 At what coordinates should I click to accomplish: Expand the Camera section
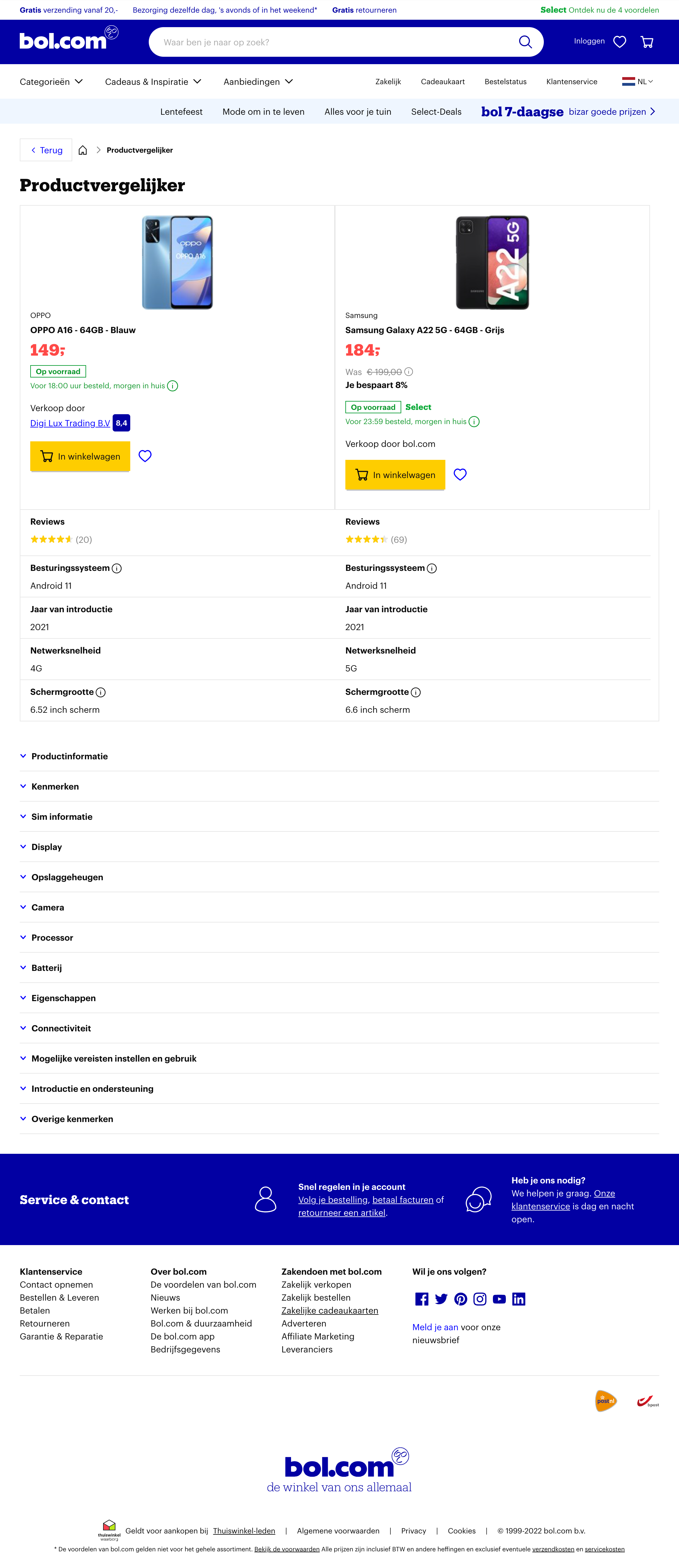[48, 908]
